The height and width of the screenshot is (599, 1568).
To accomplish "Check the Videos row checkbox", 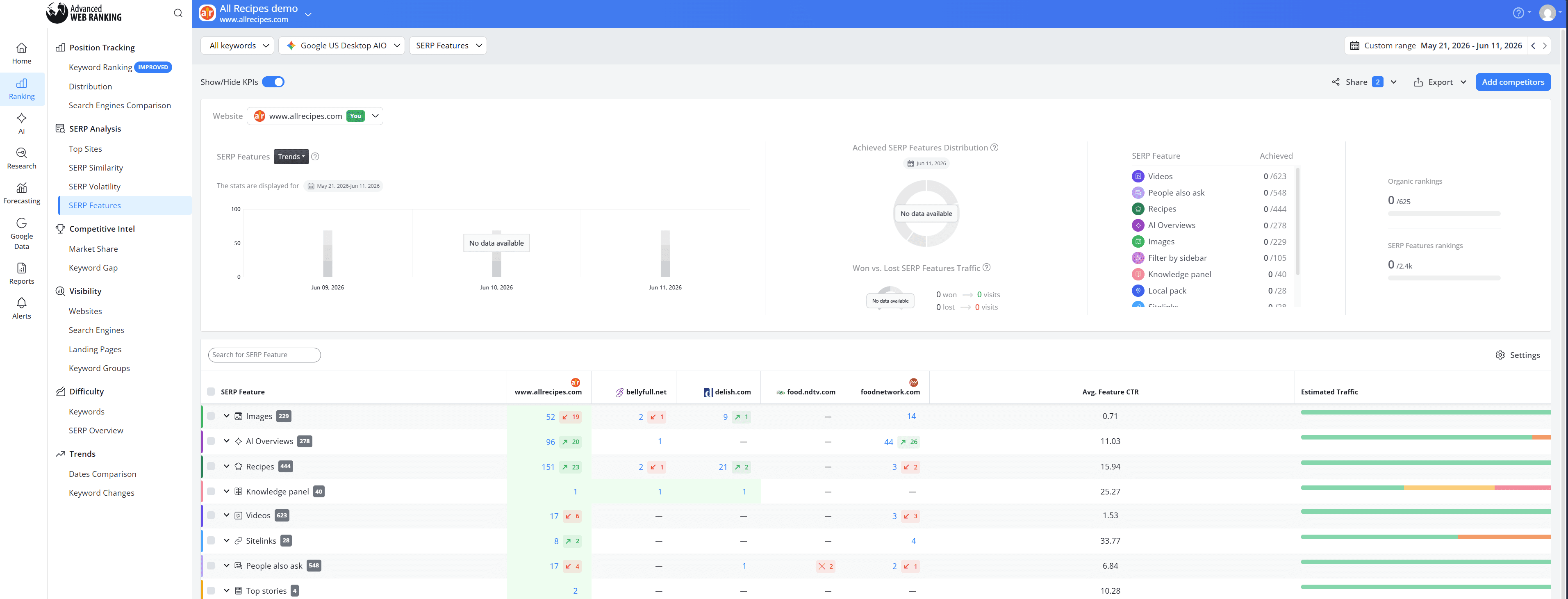I will point(211,515).
